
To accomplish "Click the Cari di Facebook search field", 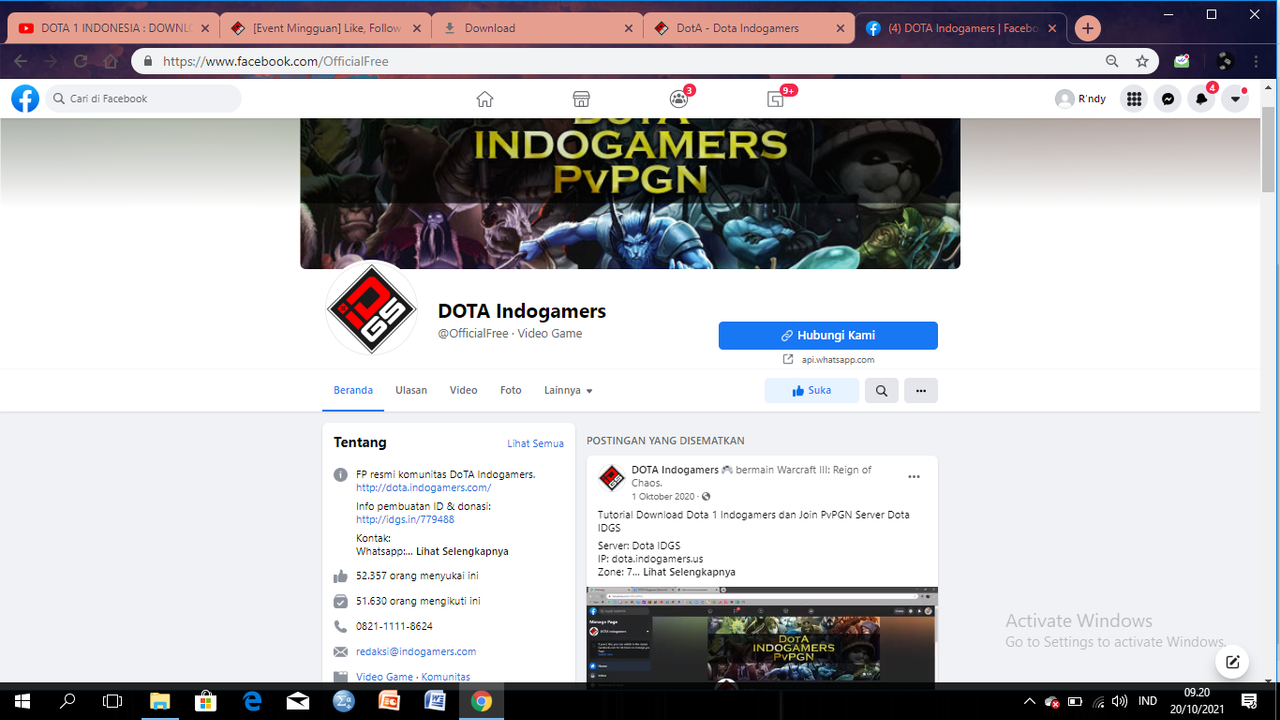I will [x=143, y=99].
